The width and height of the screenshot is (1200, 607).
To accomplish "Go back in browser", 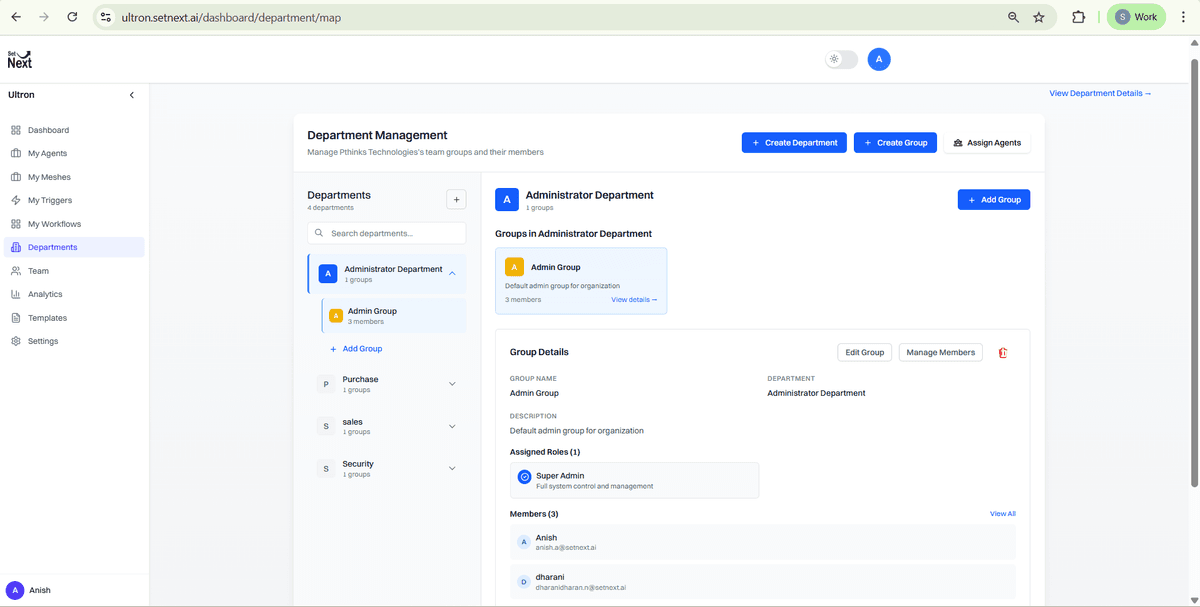I will coord(16,17).
